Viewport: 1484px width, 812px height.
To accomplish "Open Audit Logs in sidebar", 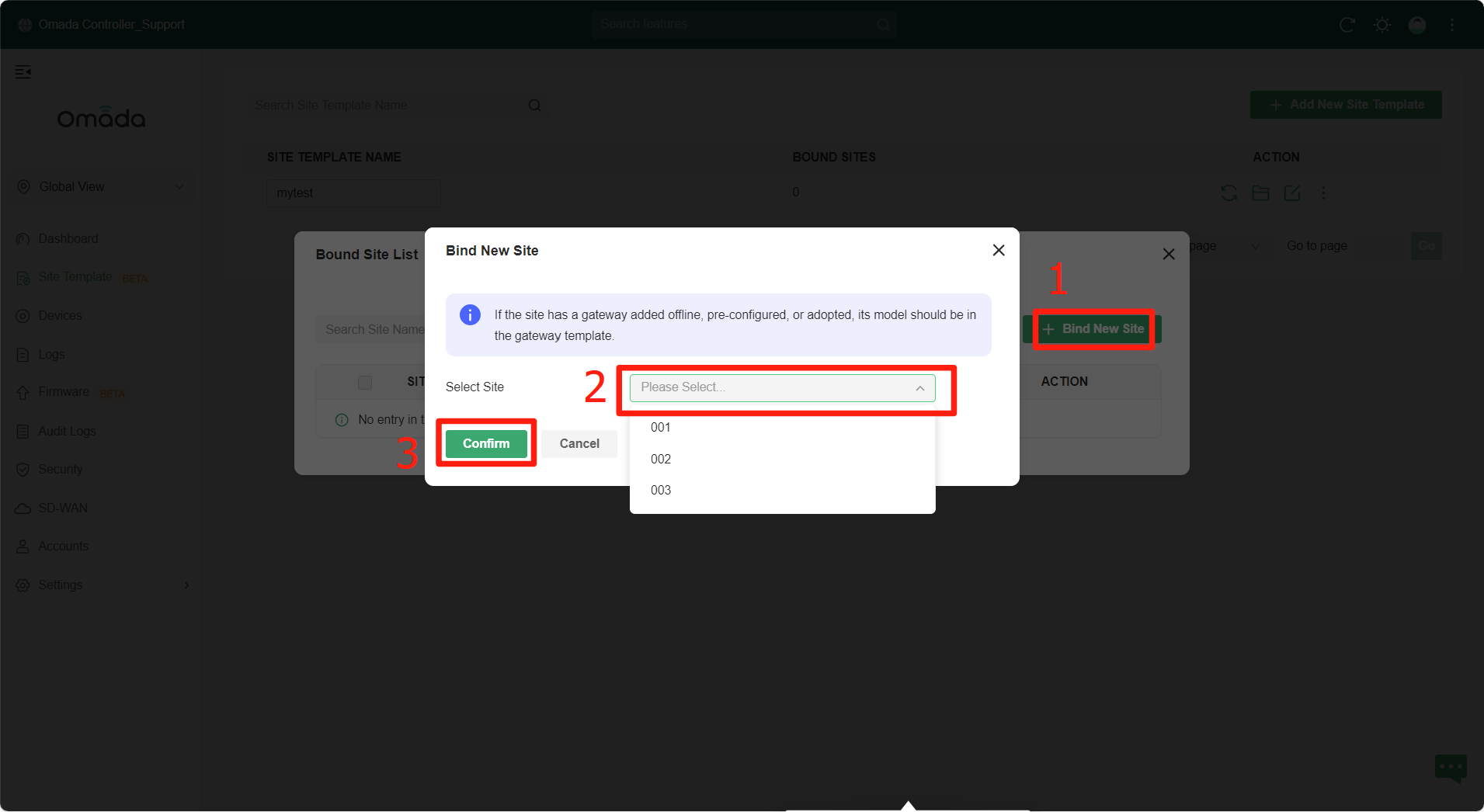I will [x=67, y=432].
